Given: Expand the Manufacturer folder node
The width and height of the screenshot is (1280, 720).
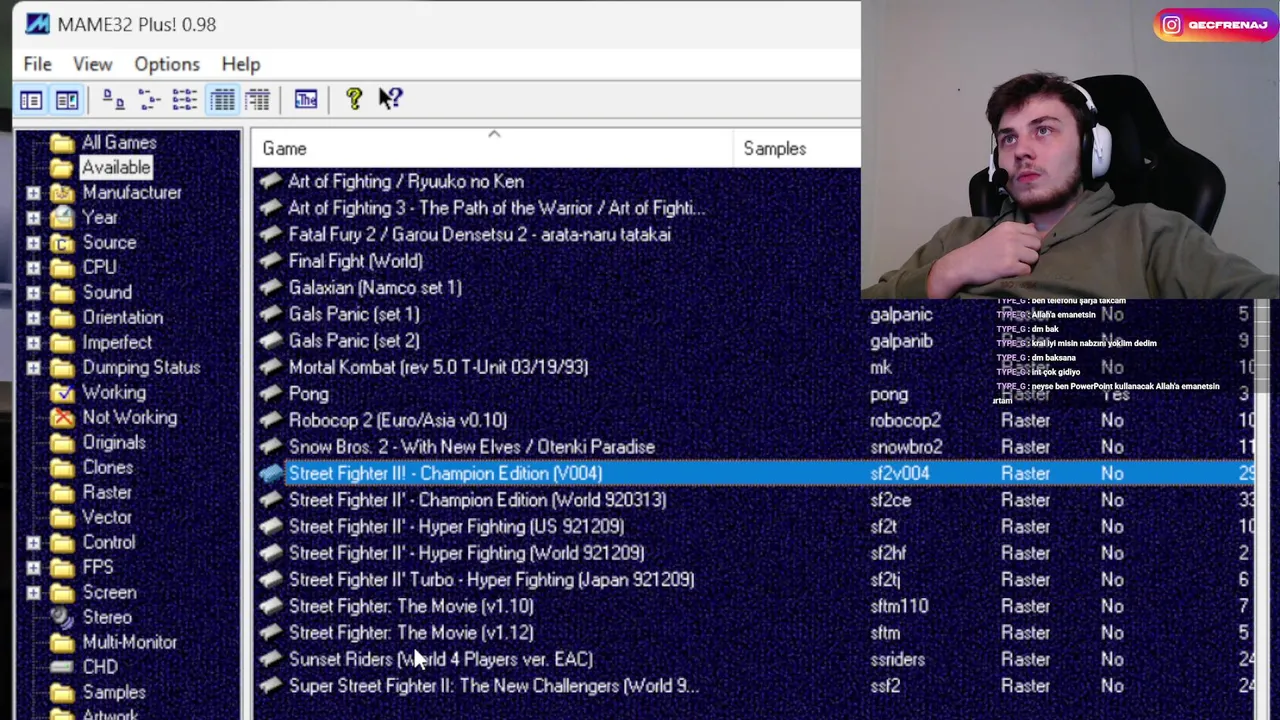Looking at the screenshot, I should point(33,193).
